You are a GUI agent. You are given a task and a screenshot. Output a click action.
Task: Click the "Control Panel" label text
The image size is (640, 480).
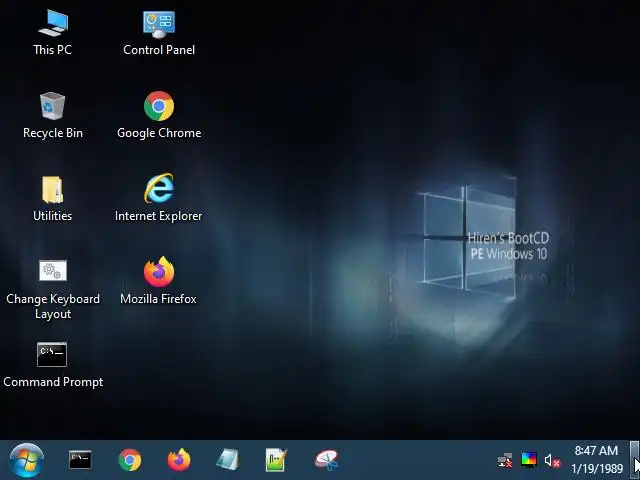(159, 50)
